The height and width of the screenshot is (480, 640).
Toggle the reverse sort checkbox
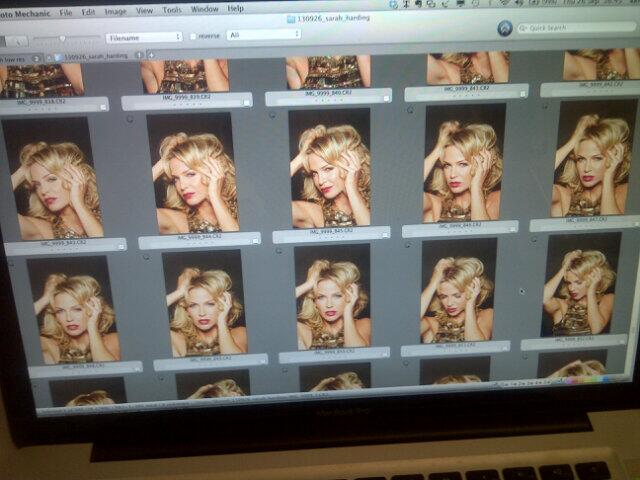(x=193, y=36)
